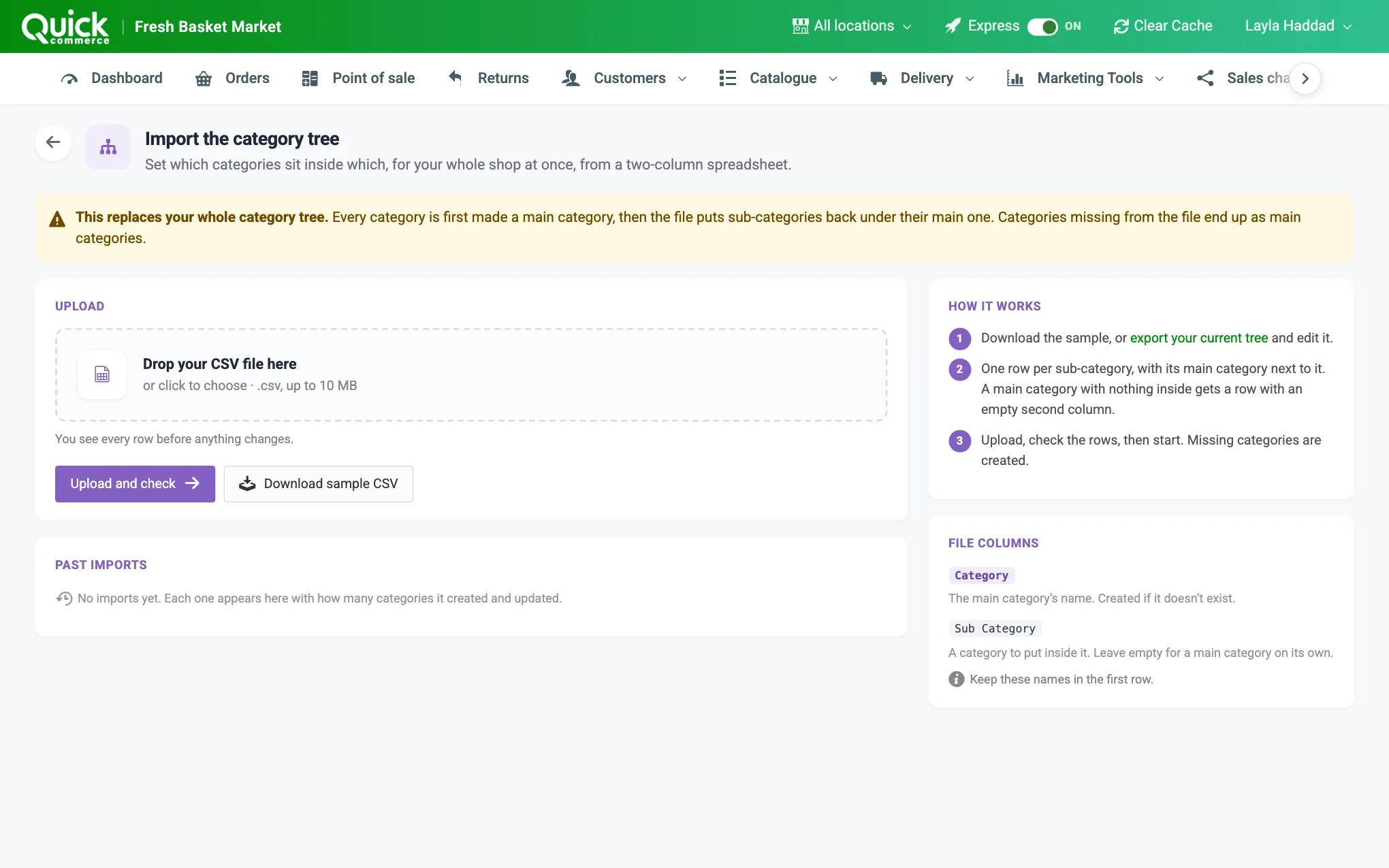
Task: Click the warning triangle icon
Action: point(57,219)
